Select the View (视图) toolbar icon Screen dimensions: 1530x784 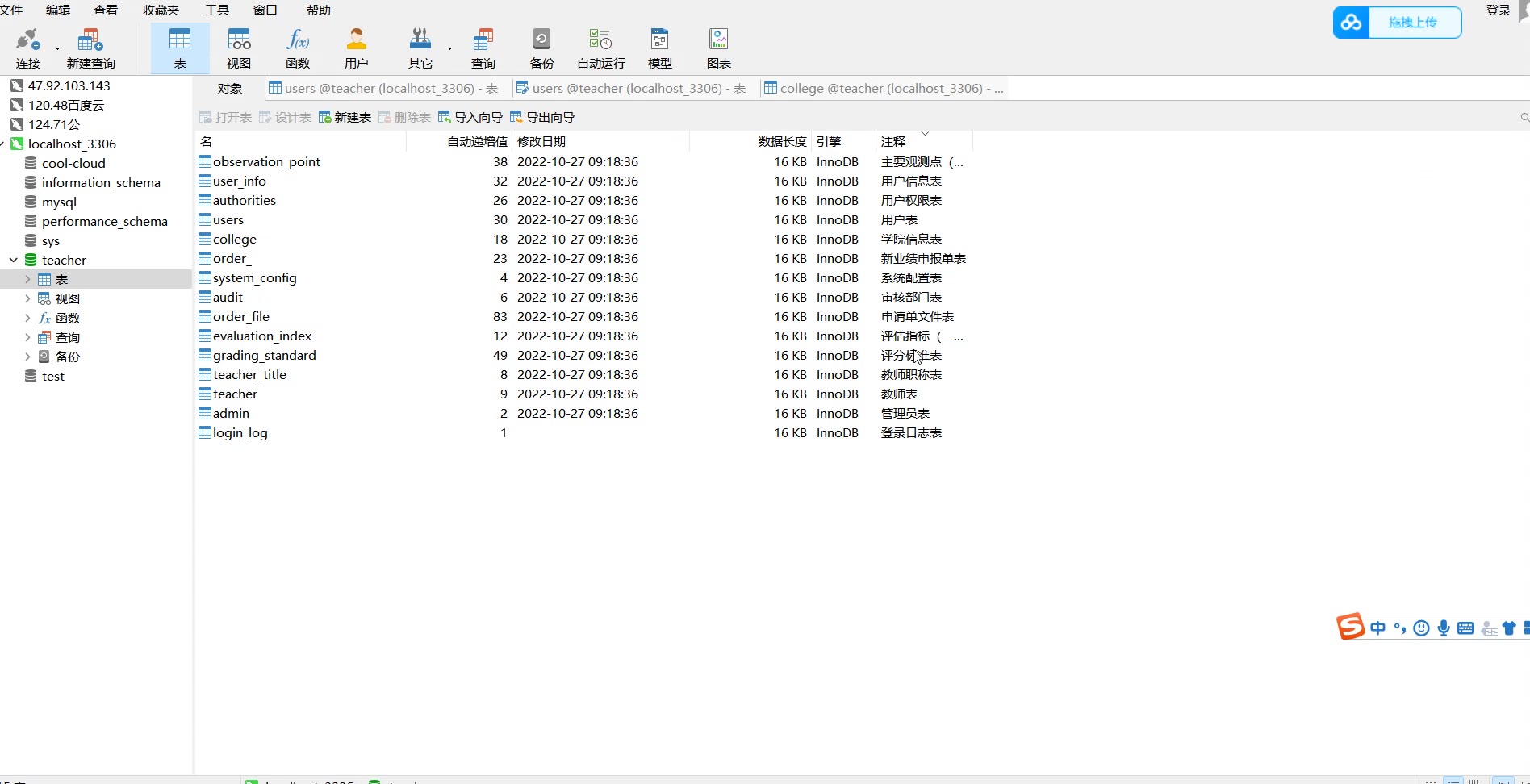[x=239, y=48]
